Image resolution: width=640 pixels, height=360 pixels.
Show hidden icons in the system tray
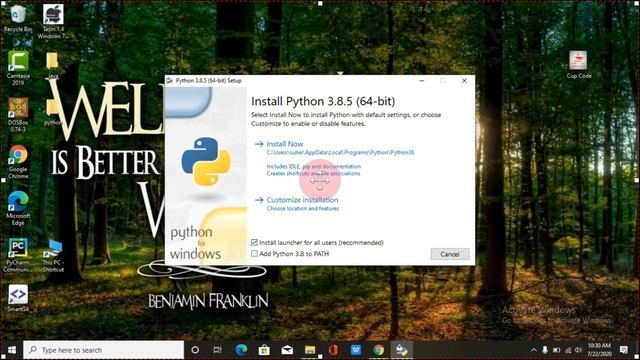533,350
